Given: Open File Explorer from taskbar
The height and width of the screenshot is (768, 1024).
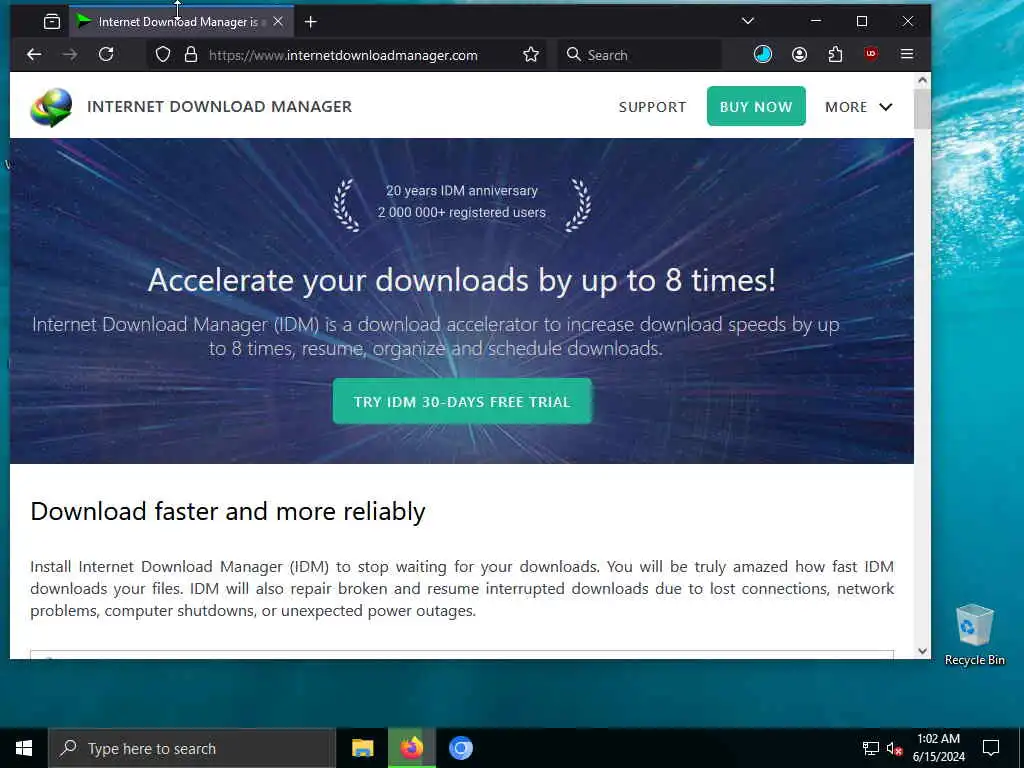Looking at the screenshot, I should click(362, 748).
